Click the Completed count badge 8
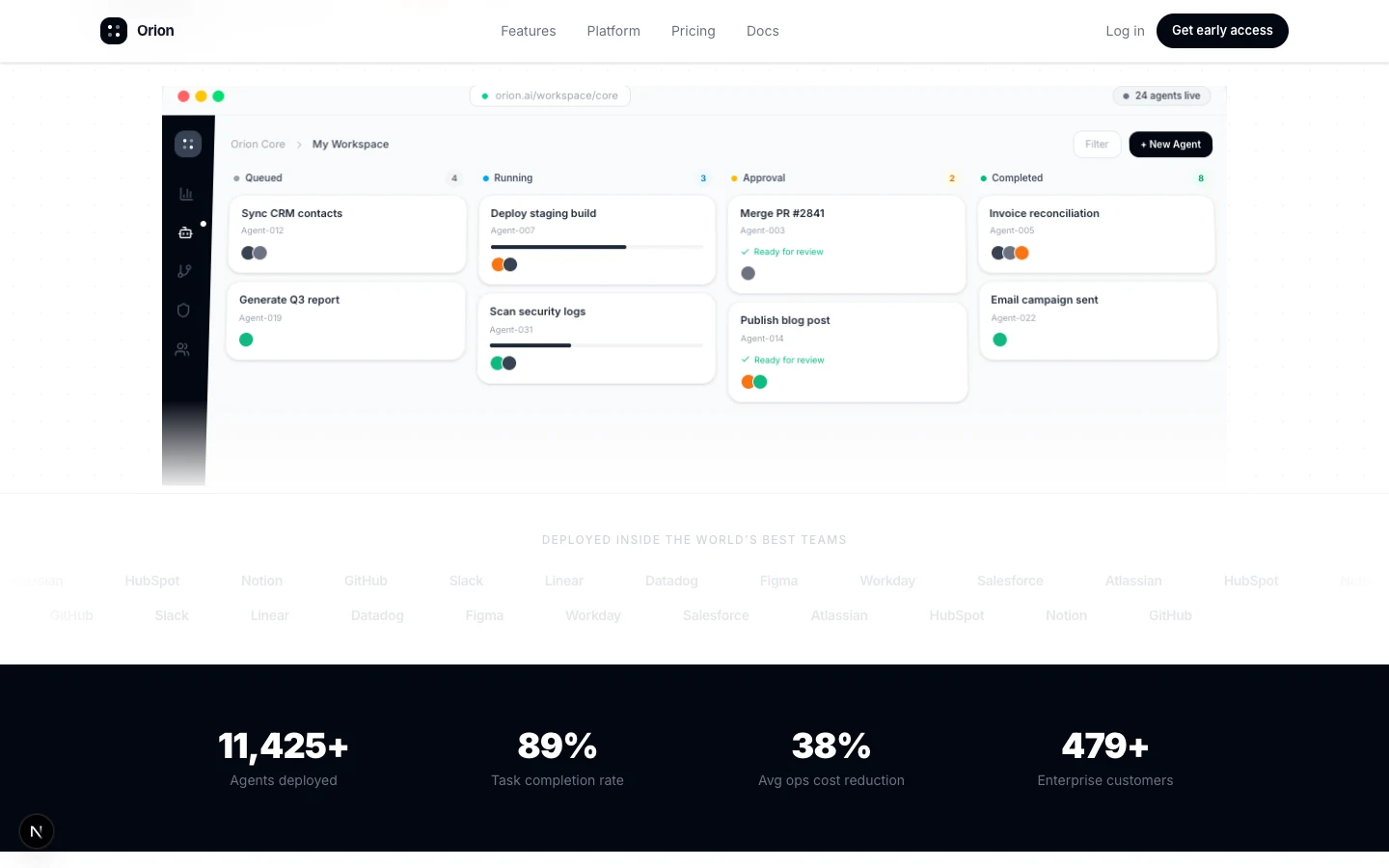The height and width of the screenshot is (868, 1389). [1201, 178]
